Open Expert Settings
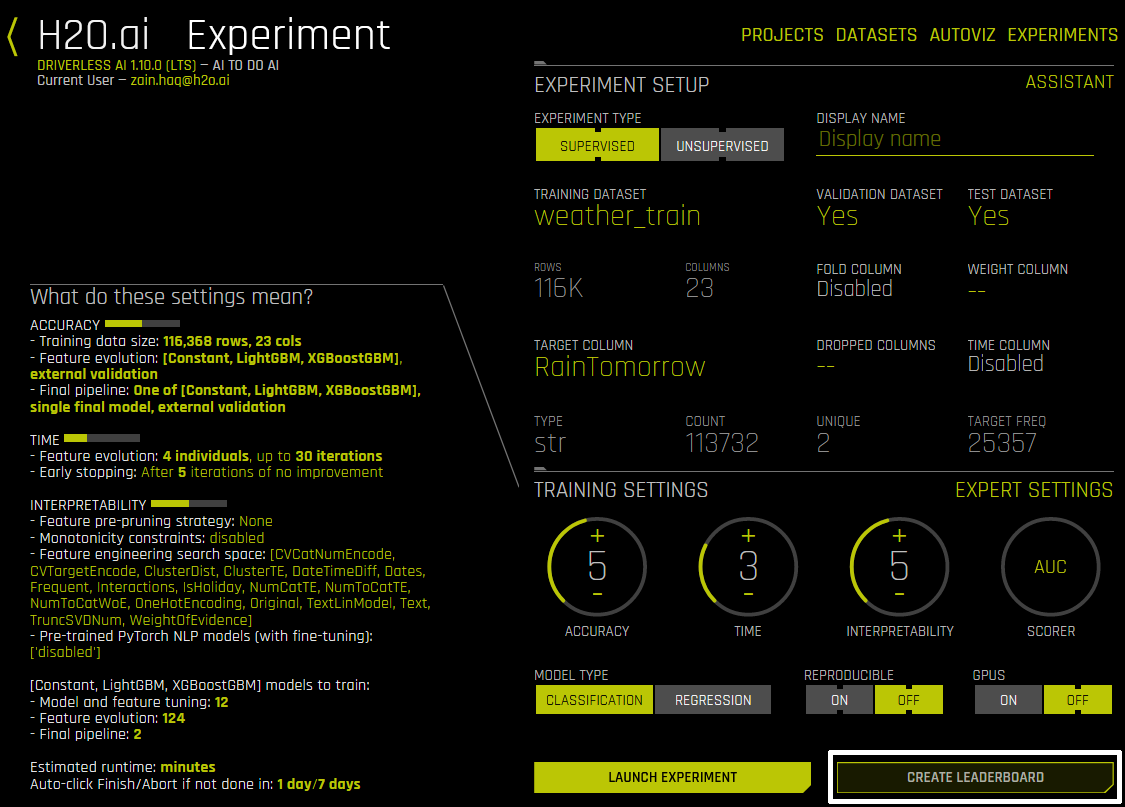This screenshot has width=1125, height=807. tap(1034, 490)
